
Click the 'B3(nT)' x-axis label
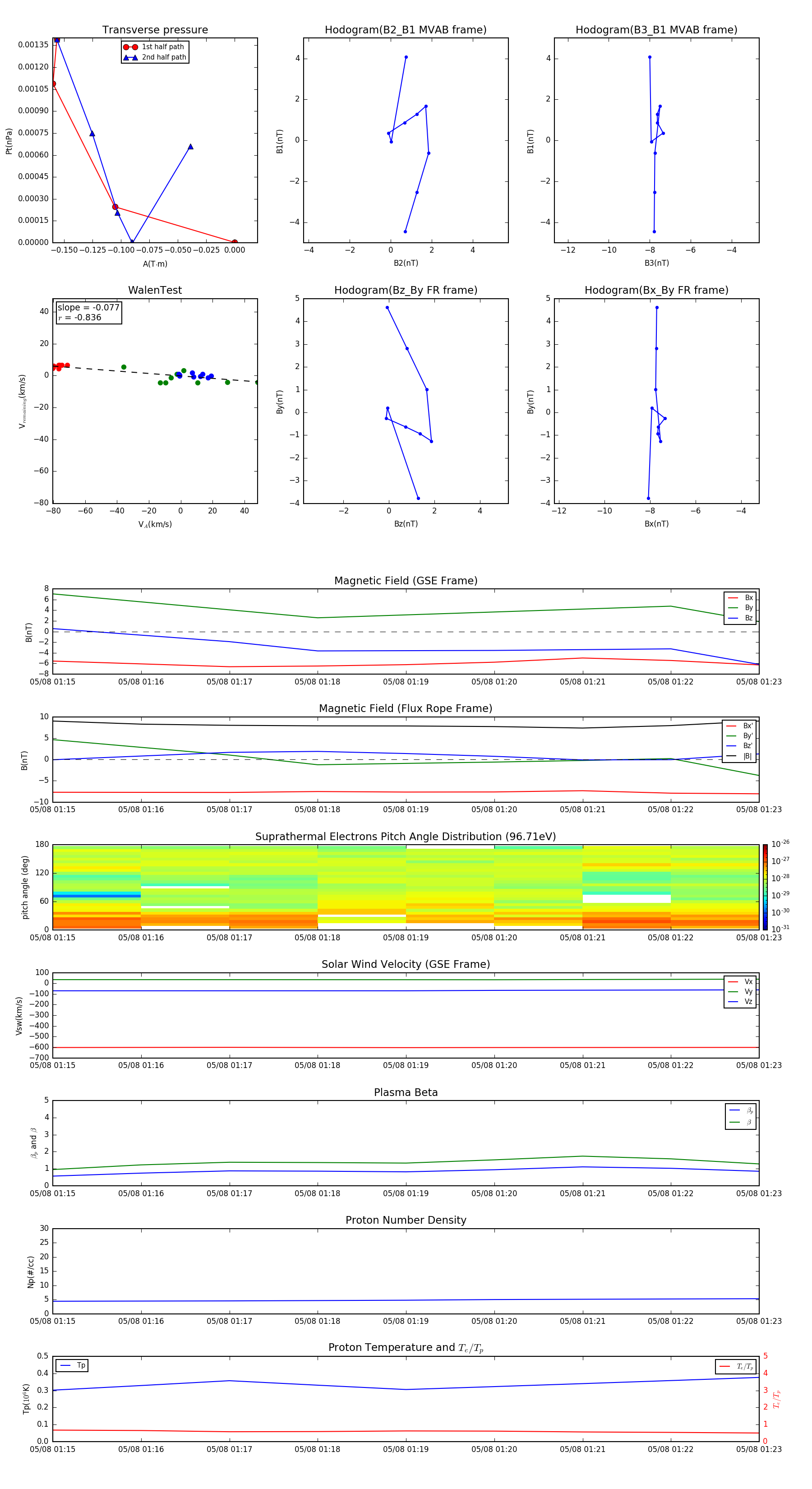(x=656, y=263)
